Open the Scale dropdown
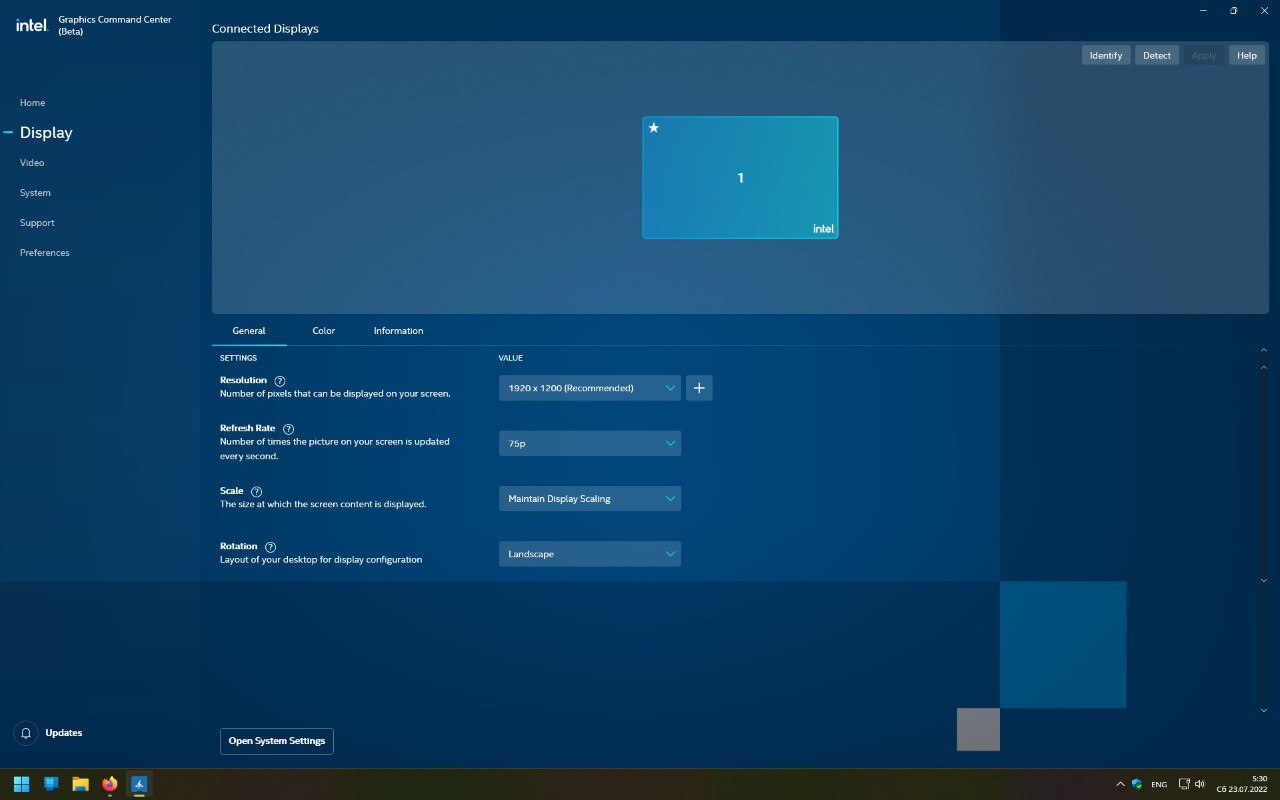Viewport: 1280px width, 800px height. tap(590, 498)
